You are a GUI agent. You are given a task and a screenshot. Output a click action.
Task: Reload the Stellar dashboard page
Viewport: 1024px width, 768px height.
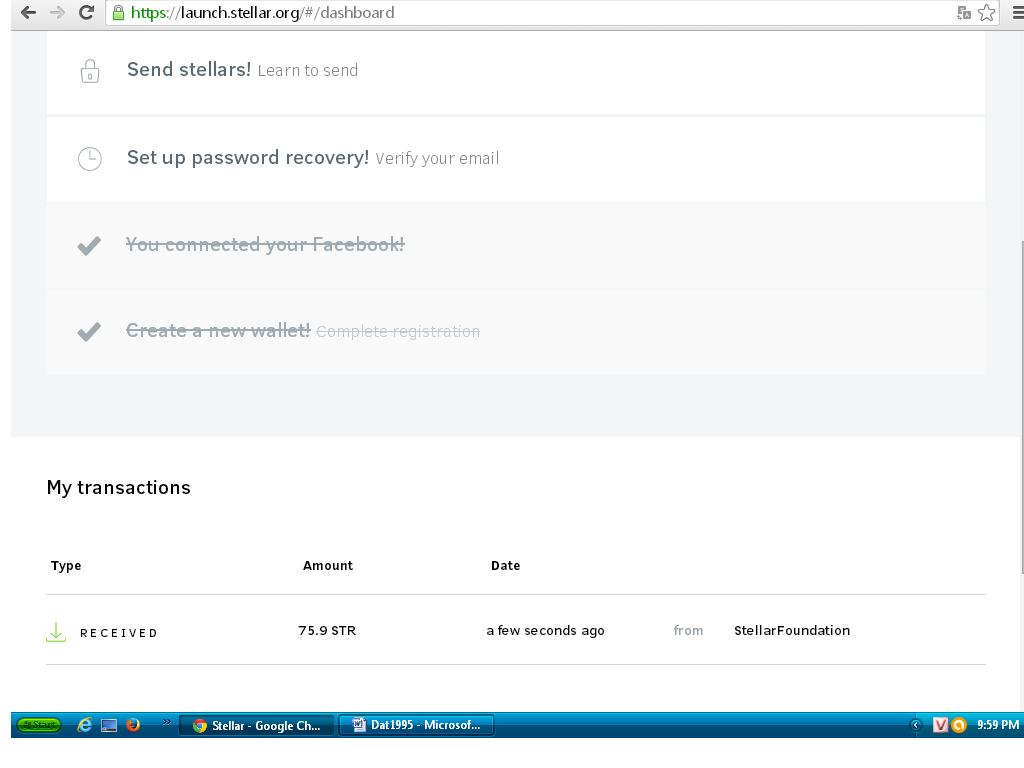pos(86,12)
